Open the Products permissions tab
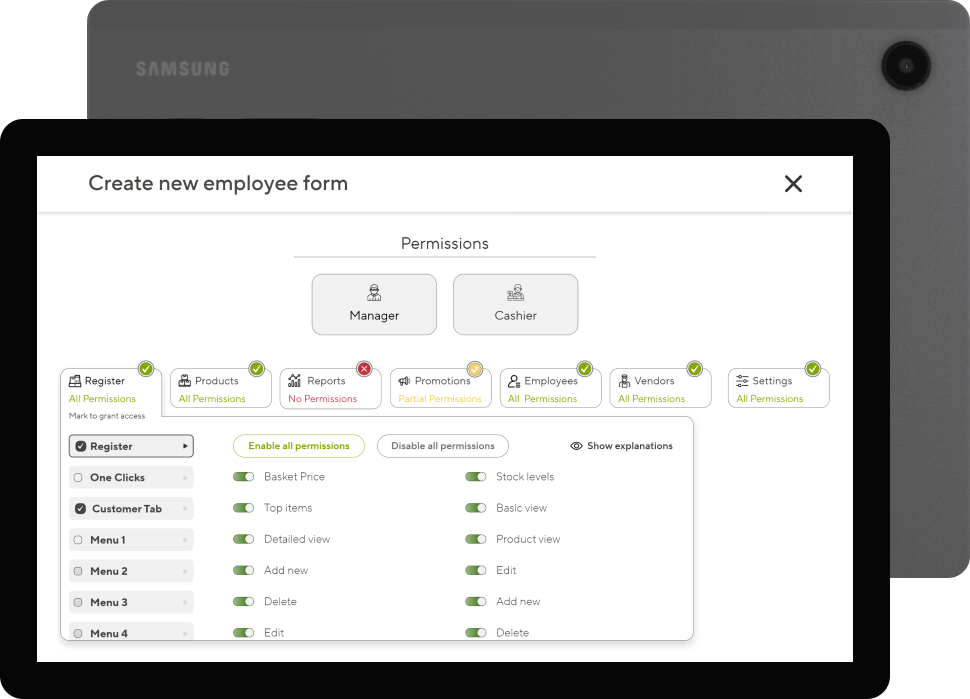 pos(221,388)
